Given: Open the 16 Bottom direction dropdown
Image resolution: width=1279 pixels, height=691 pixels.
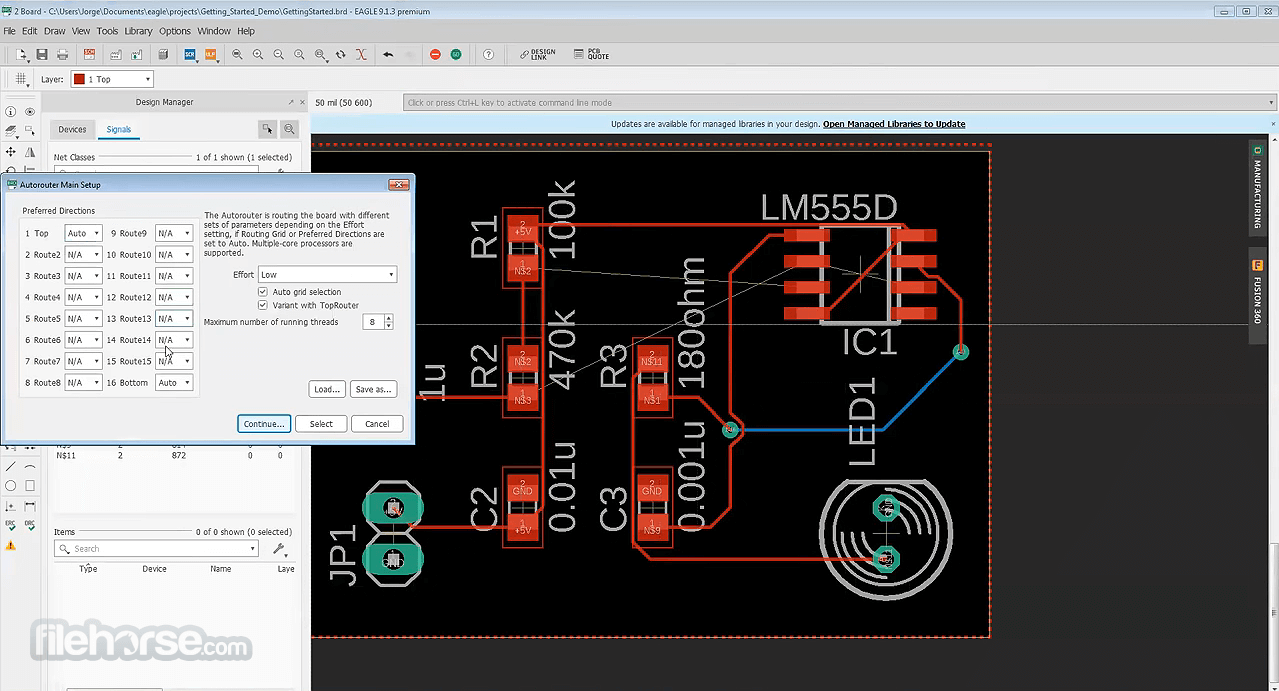Looking at the screenshot, I should point(174,383).
